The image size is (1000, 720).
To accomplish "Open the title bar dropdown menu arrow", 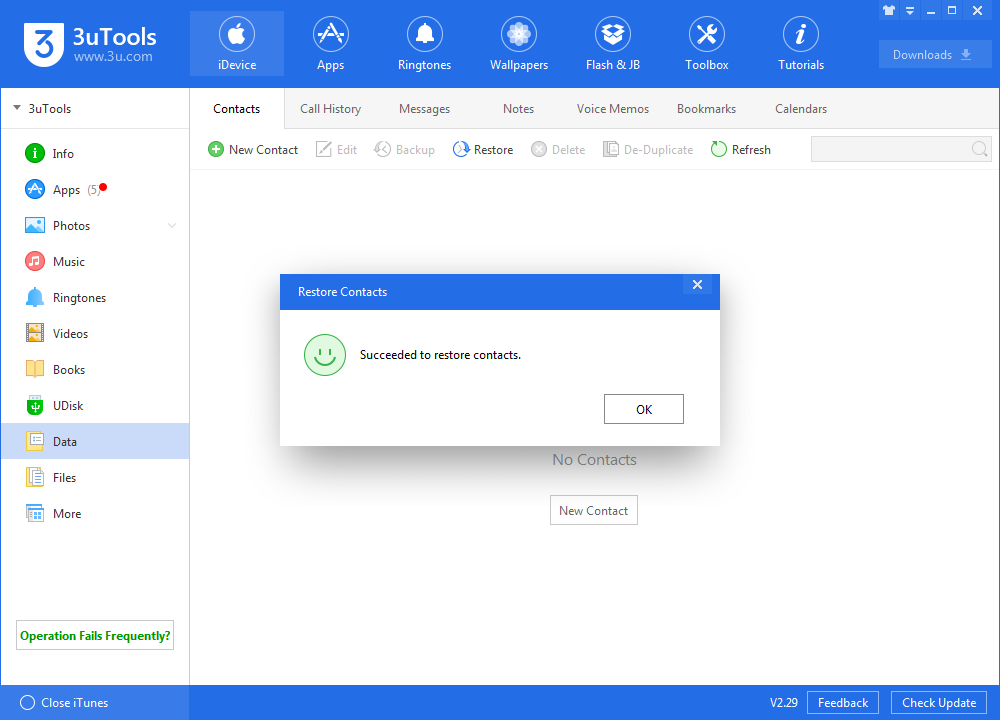I will 910,10.
